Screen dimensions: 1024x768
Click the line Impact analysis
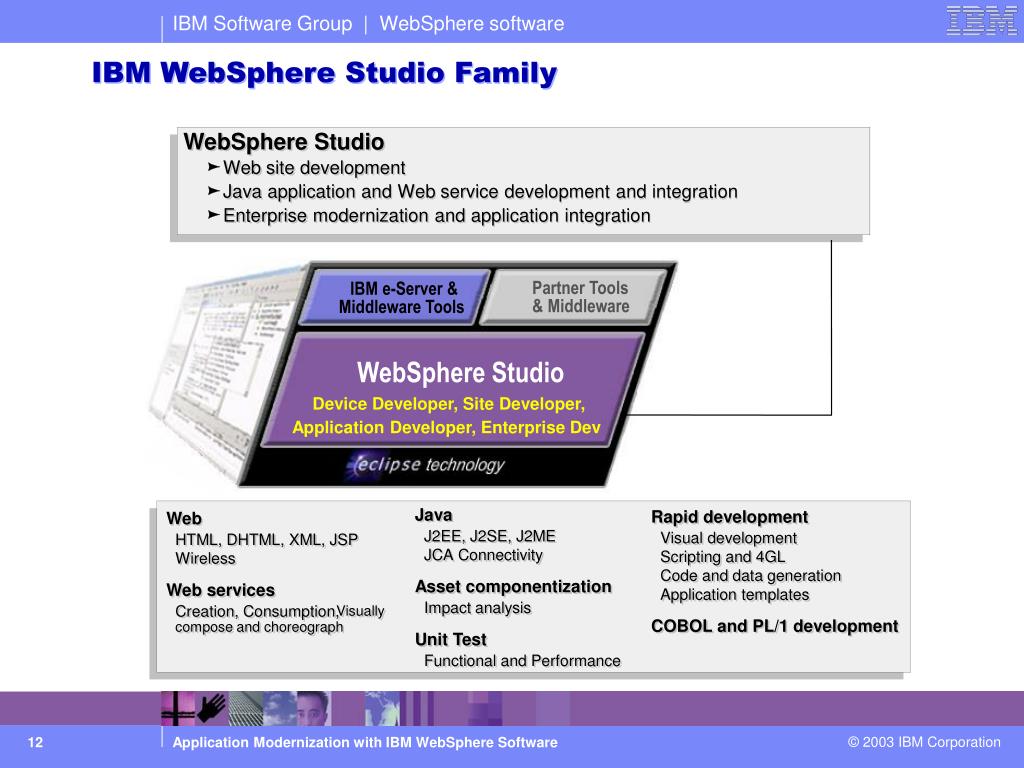click(x=477, y=608)
